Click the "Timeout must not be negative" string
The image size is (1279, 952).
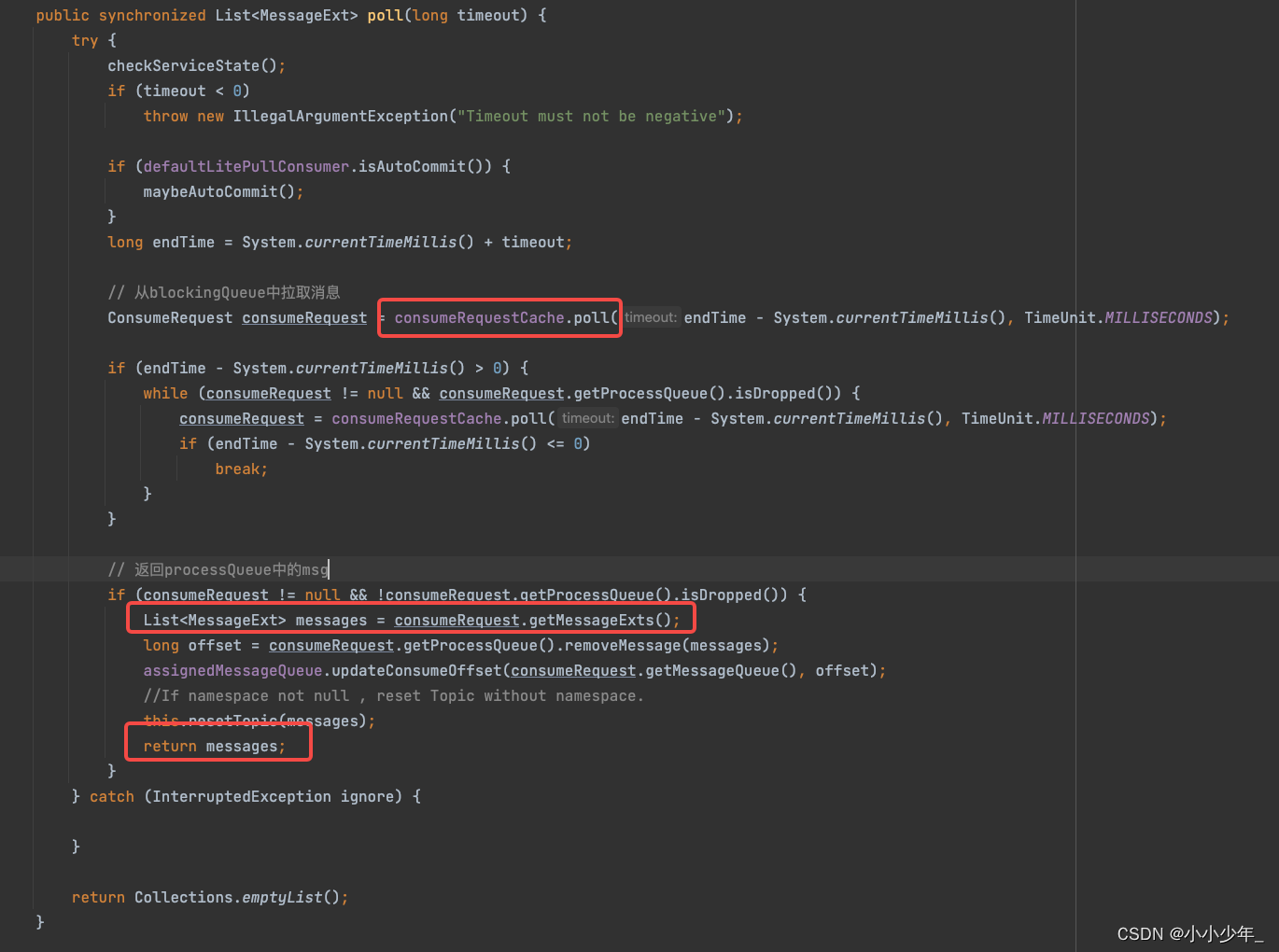592,117
